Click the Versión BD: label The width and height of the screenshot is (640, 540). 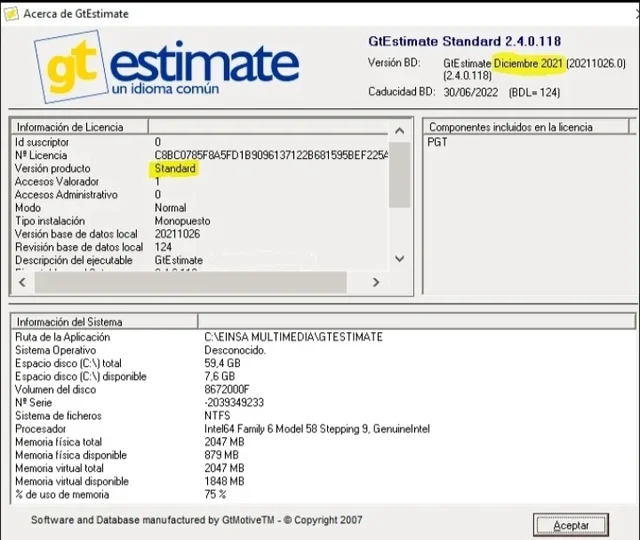click(x=394, y=62)
